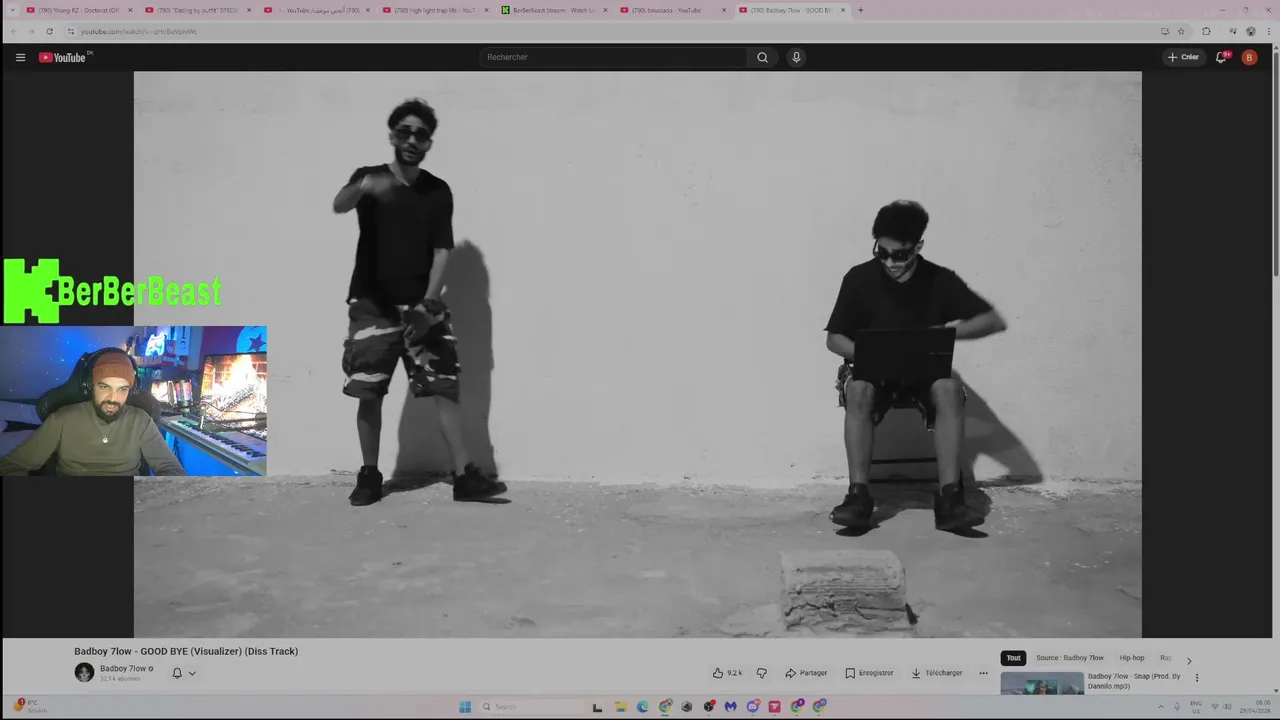Click the video player to pause
The height and width of the screenshot is (720, 1280).
point(637,354)
